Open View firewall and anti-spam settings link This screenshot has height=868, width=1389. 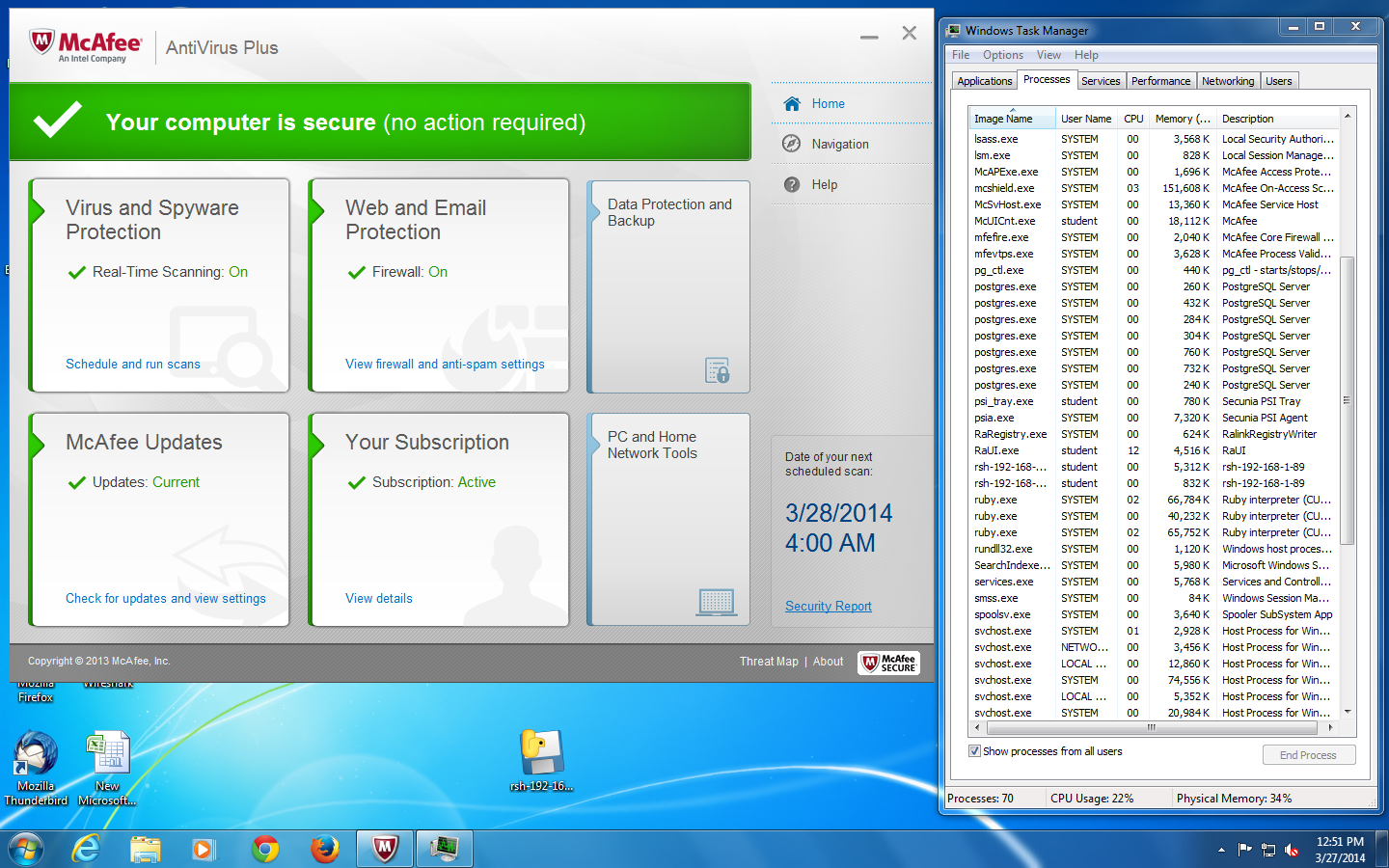pyautogui.click(x=445, y=364)
